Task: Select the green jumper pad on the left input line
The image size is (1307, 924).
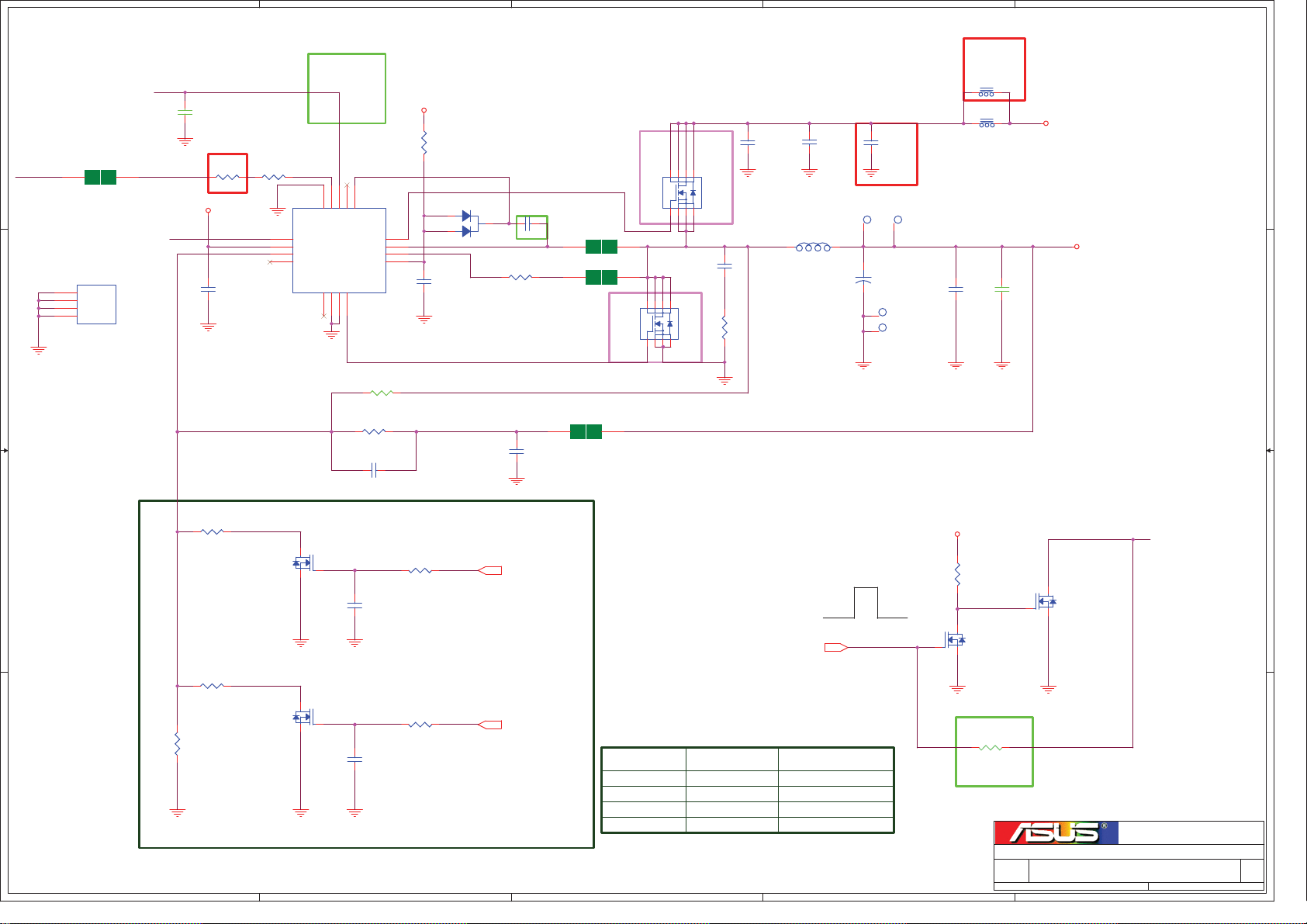Action: coord(100,177)
